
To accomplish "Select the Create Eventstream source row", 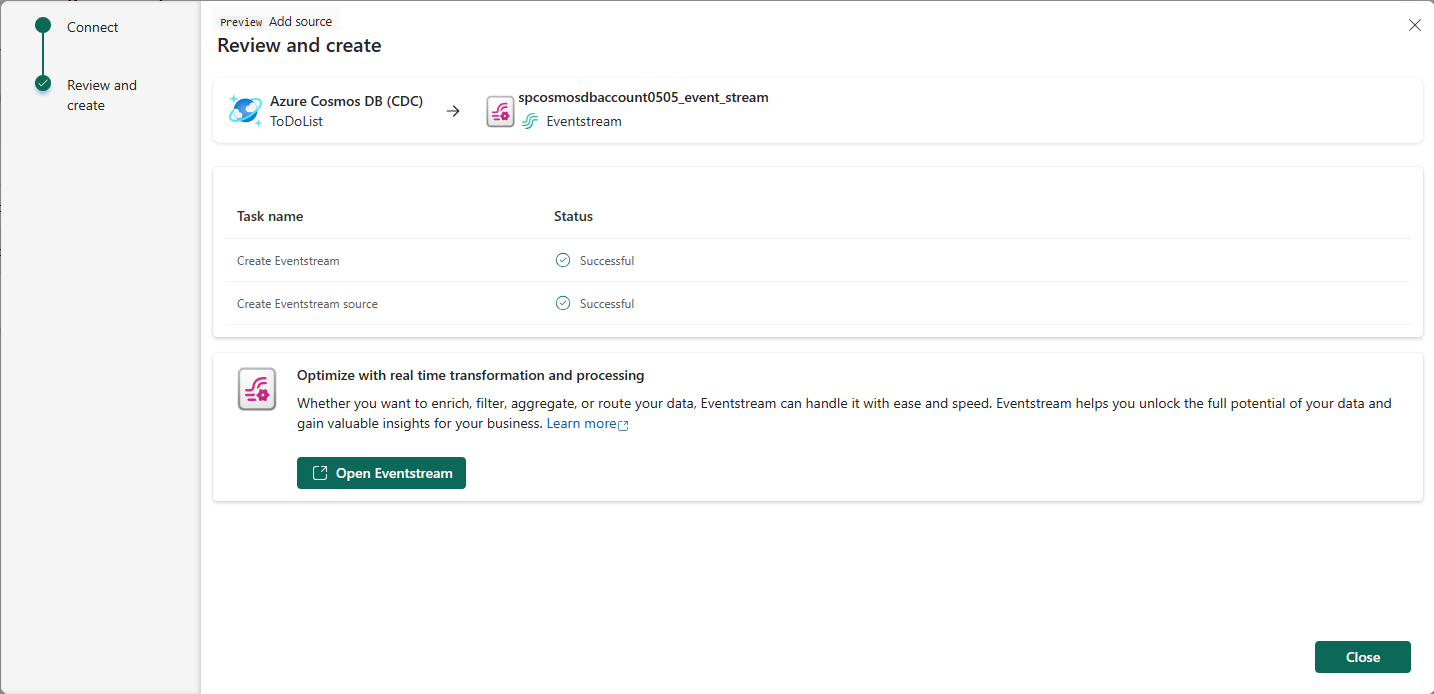I will [307, 303].
